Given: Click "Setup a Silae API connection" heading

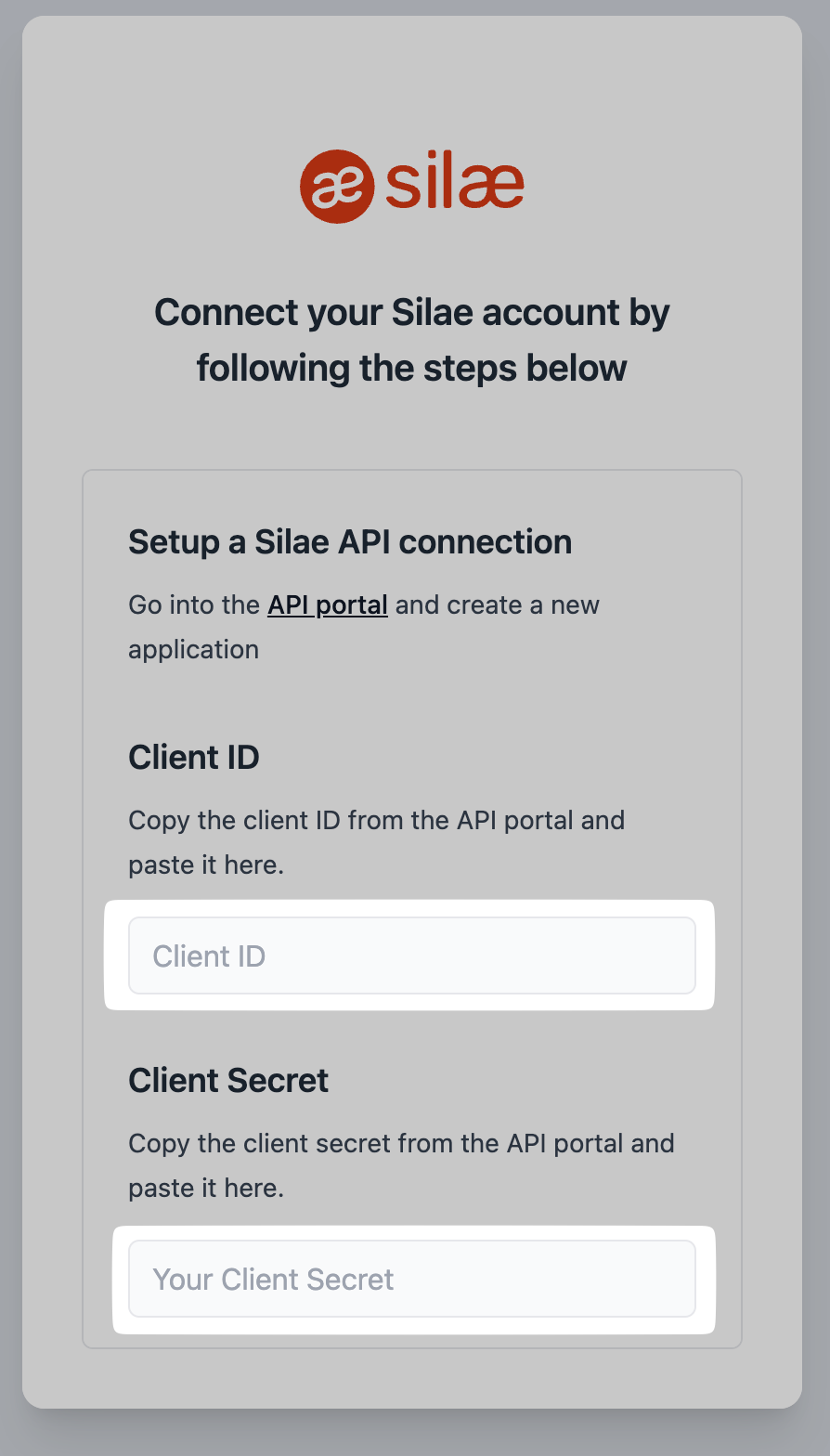Looking at the screenshot, I should (350, 541).
